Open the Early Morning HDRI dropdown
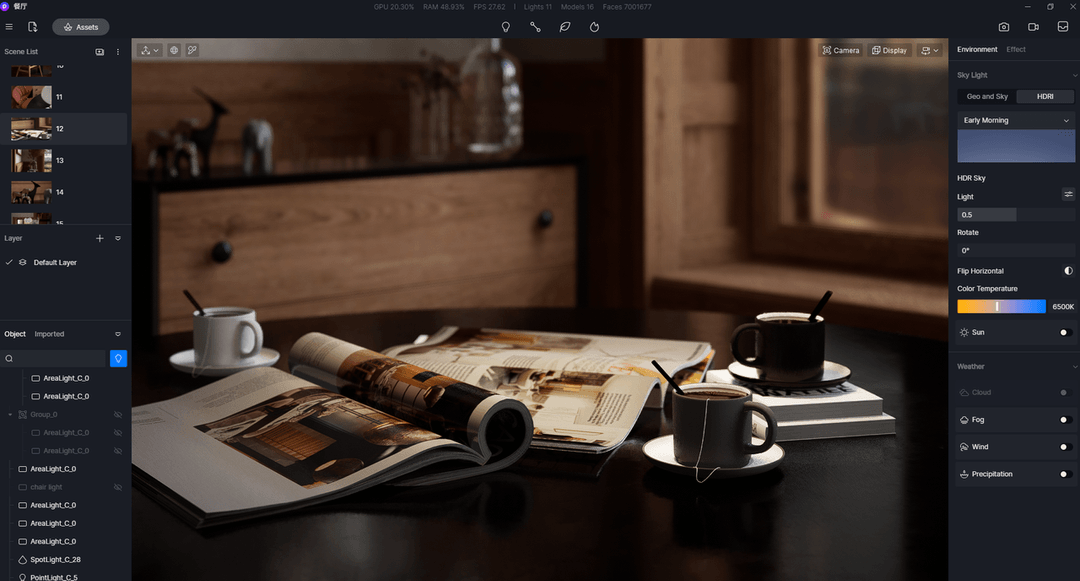This screenshot has height=581, width=1080. point(1016,119)
